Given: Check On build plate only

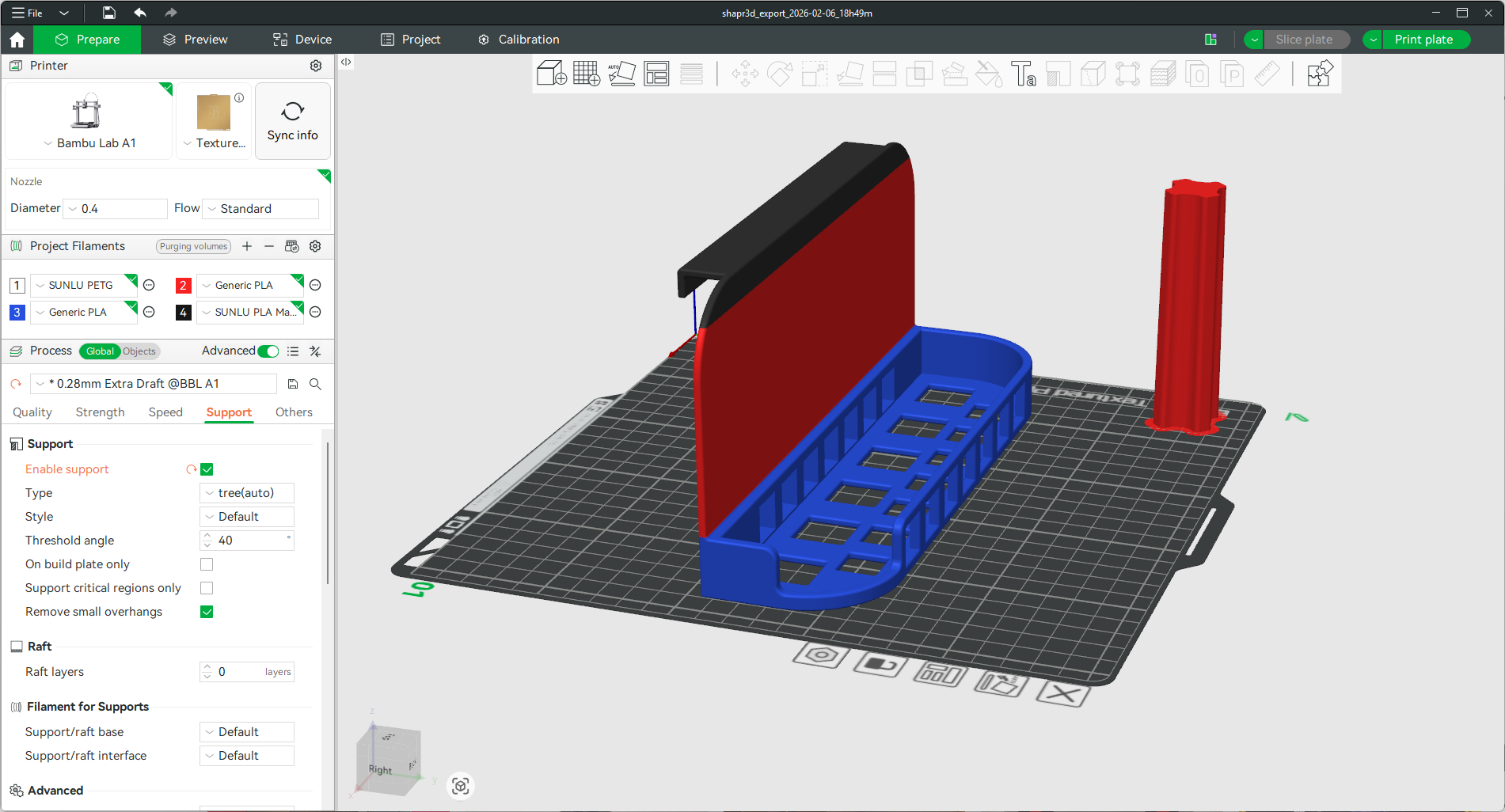Looking at the screenshot, I should click(x=207, y=564).
